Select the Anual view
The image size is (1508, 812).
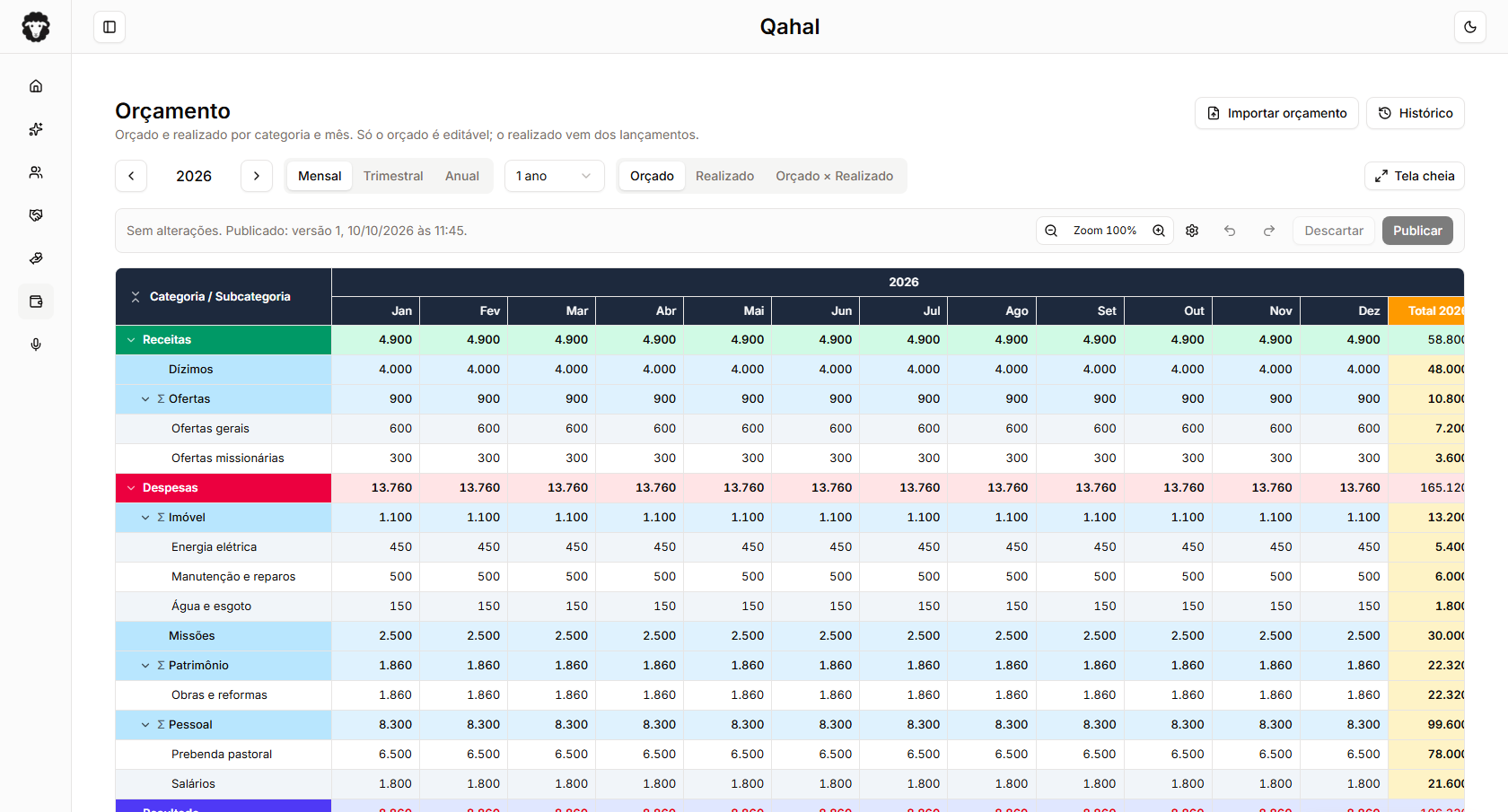(462, 176)
